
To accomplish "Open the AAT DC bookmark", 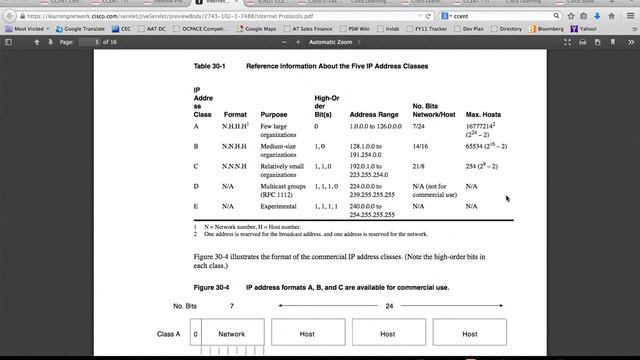I will [152, 29].
